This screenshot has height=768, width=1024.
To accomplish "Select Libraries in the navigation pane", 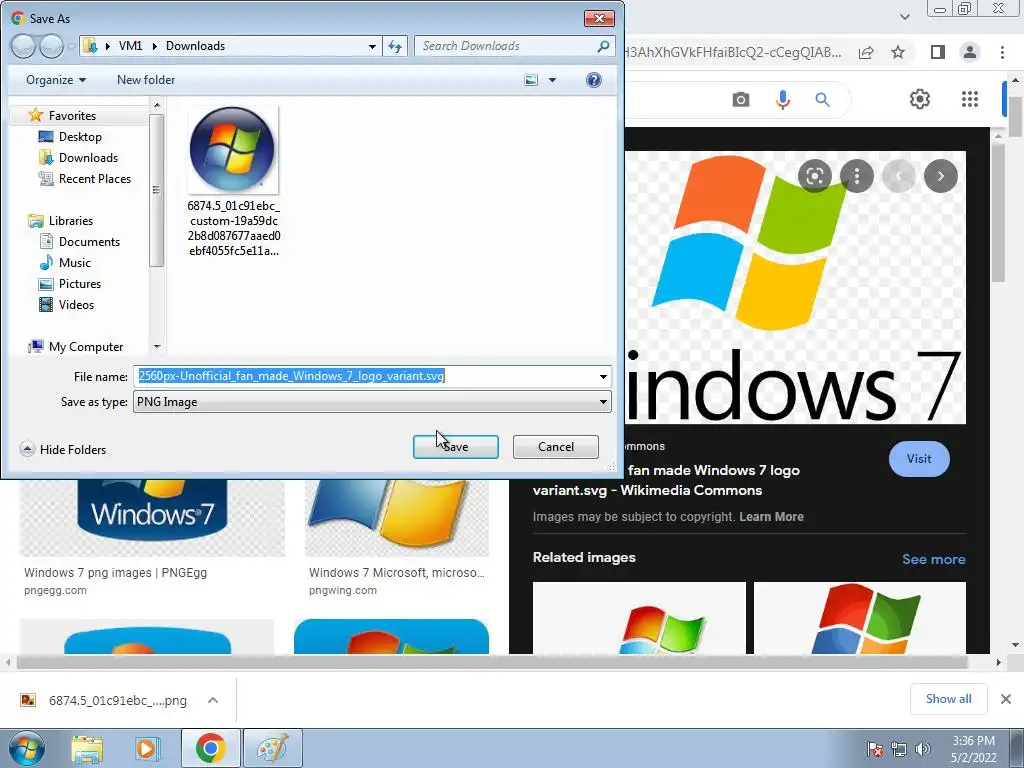I will click(70, 221).
